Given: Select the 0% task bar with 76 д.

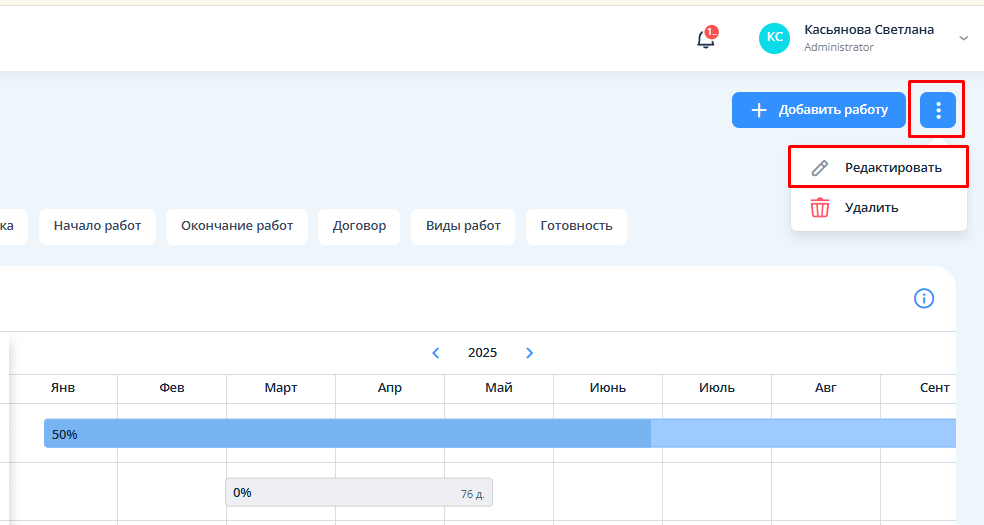Looking at the screenshot, I should (x=358, y=492).
